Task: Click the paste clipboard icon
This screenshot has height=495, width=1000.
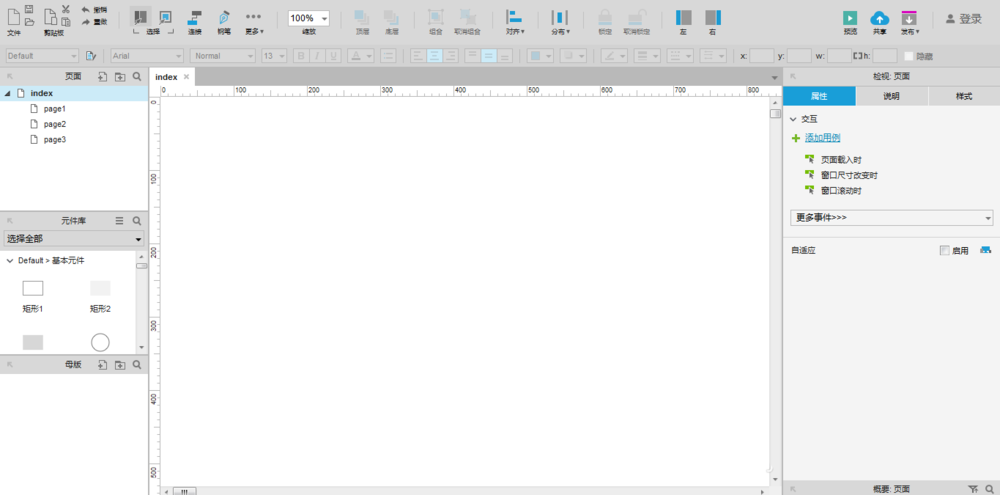Action: point(66,22)
